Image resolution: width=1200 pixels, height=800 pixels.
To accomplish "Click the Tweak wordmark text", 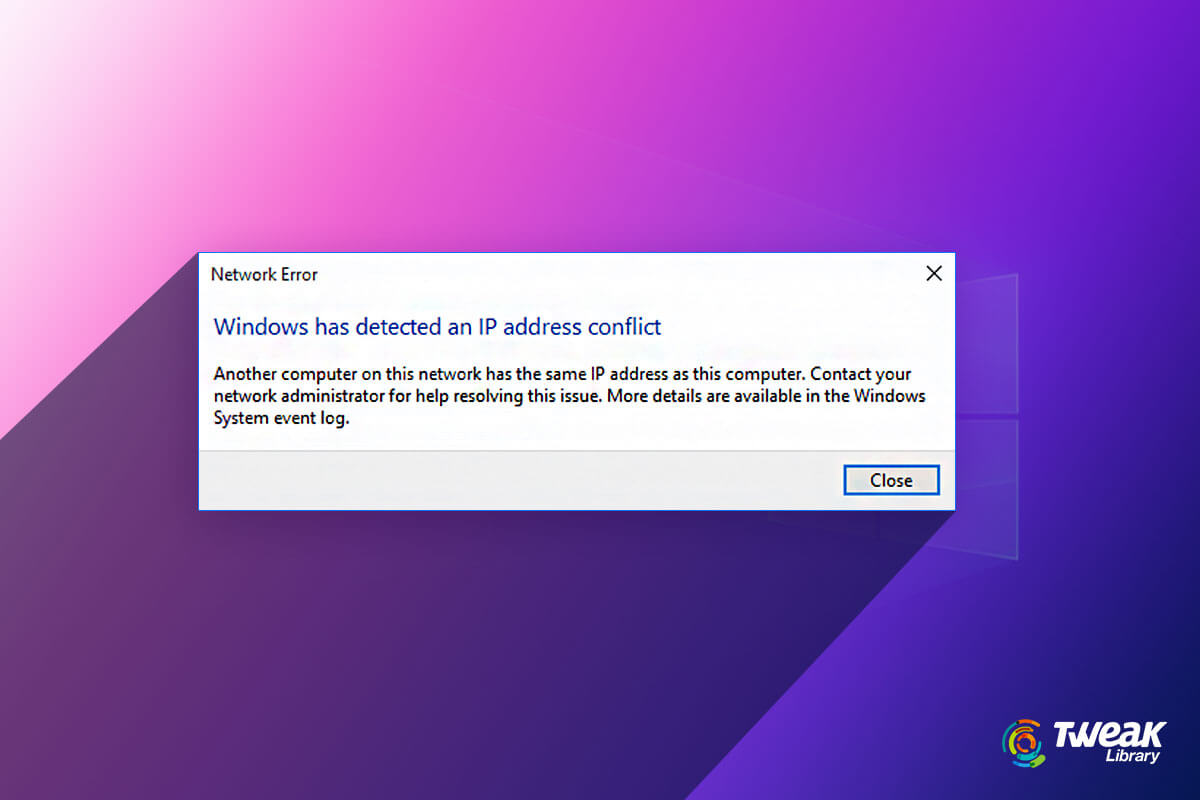I will [x=1108, y=734].
